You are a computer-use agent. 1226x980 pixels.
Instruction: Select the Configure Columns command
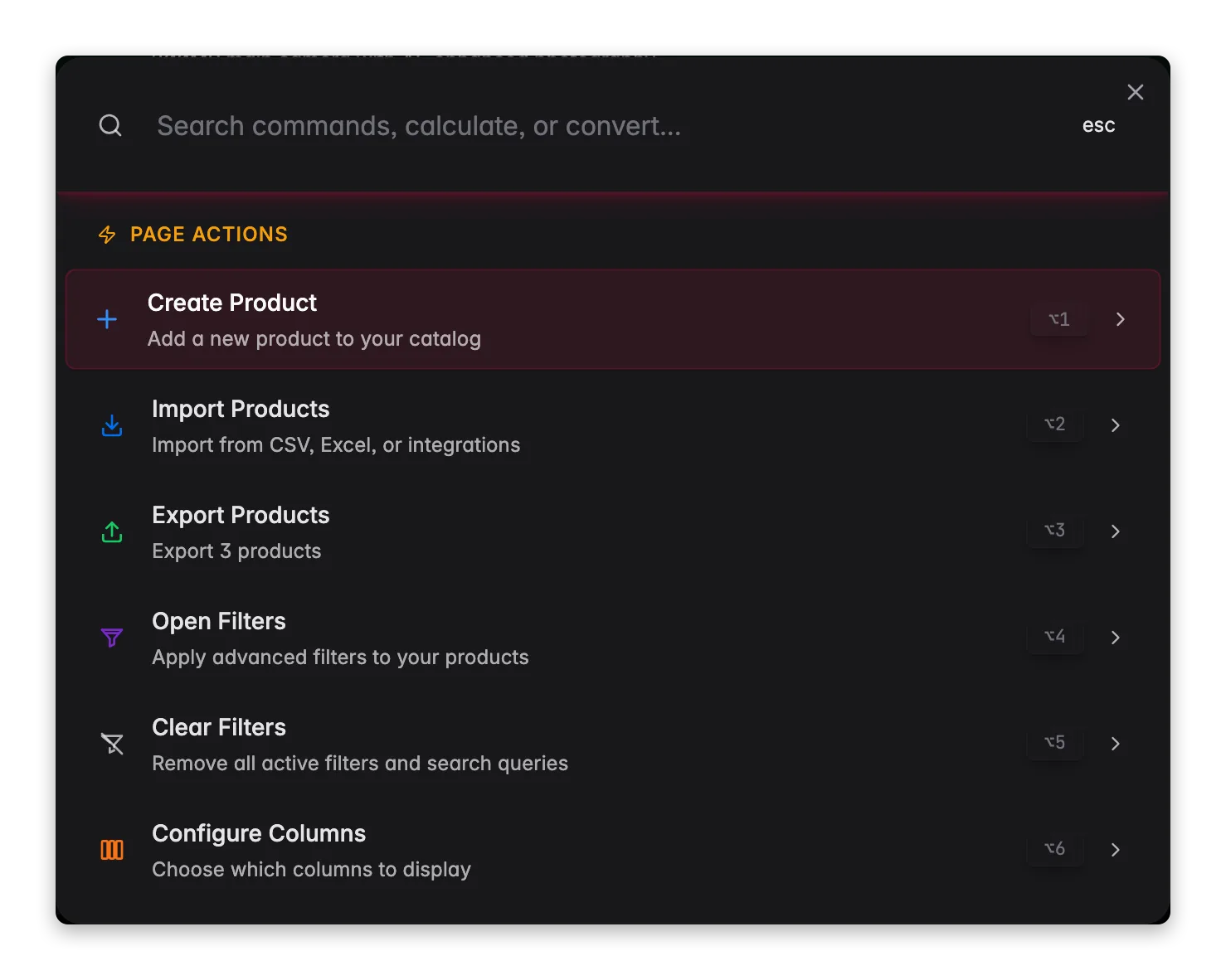(613, 850)
